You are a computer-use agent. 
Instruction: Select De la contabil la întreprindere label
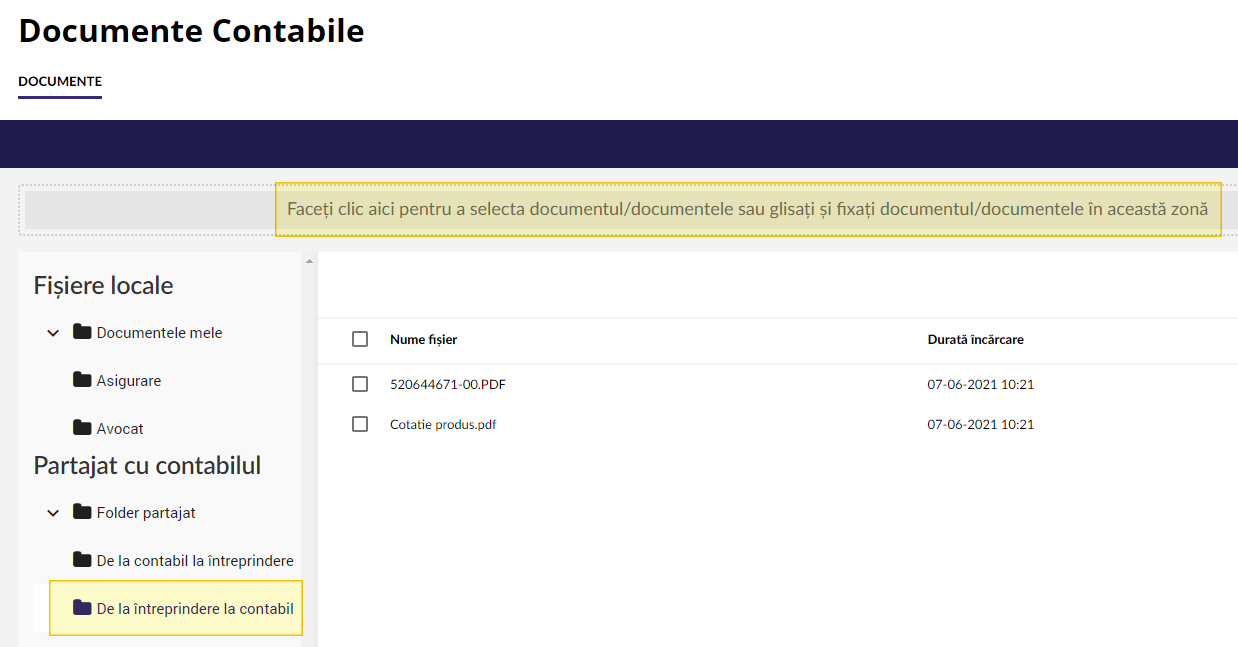pyautogui.click(x=195, y=561)
